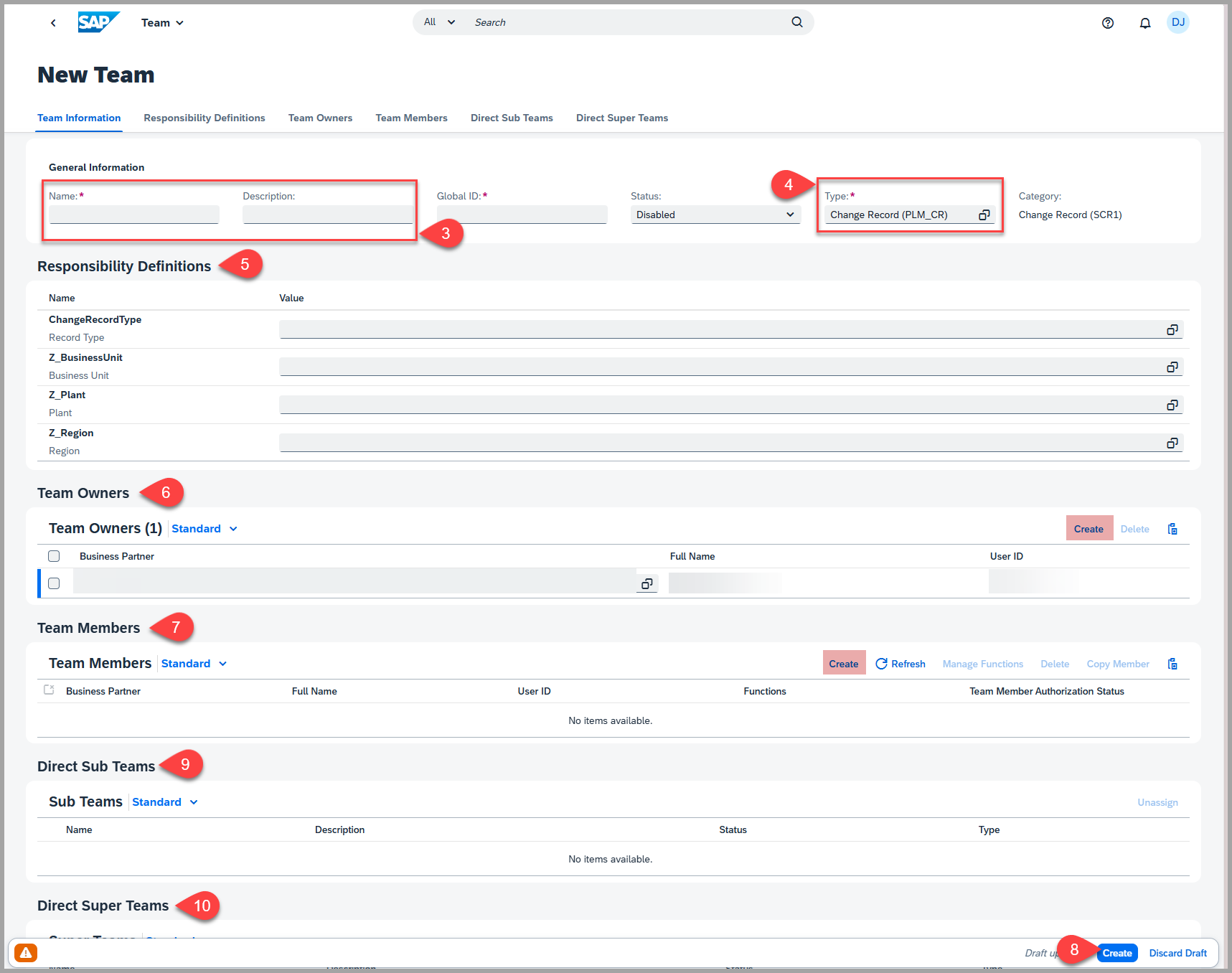Click the orange warning messages button

coord(26,952)
